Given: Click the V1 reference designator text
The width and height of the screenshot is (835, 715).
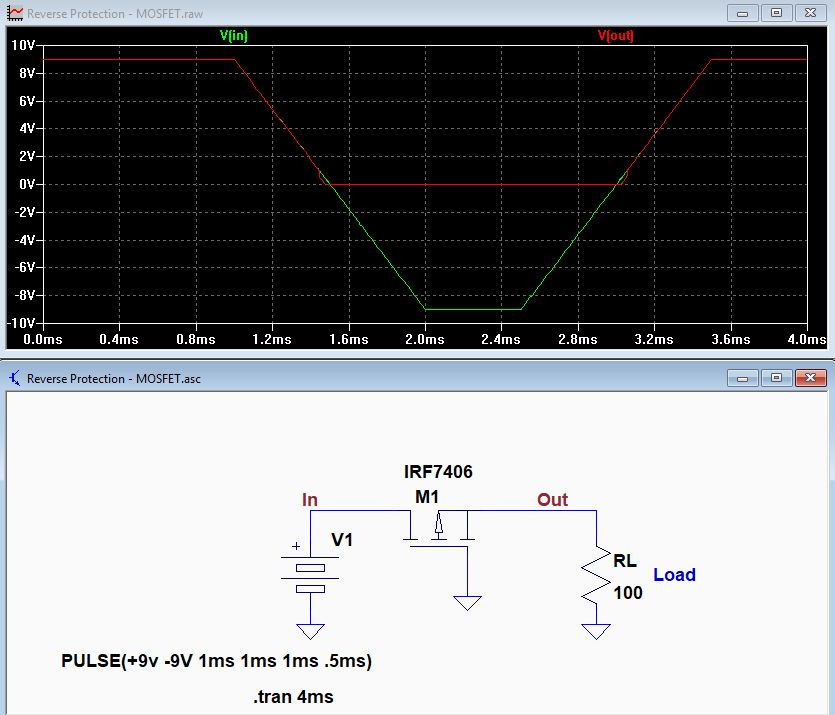Looking at the screenshot, I should coord(342,540).
